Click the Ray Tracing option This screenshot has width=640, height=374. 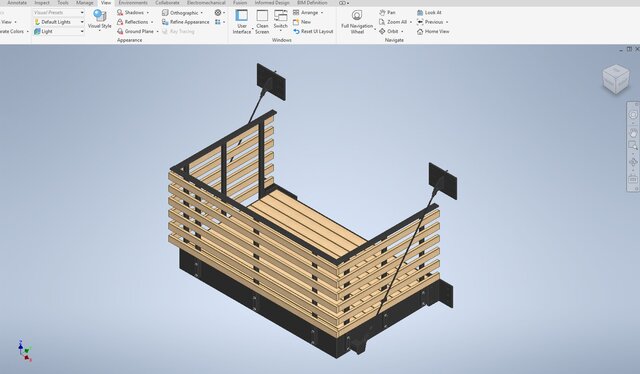pyautogui.click(x=178, y=31)
